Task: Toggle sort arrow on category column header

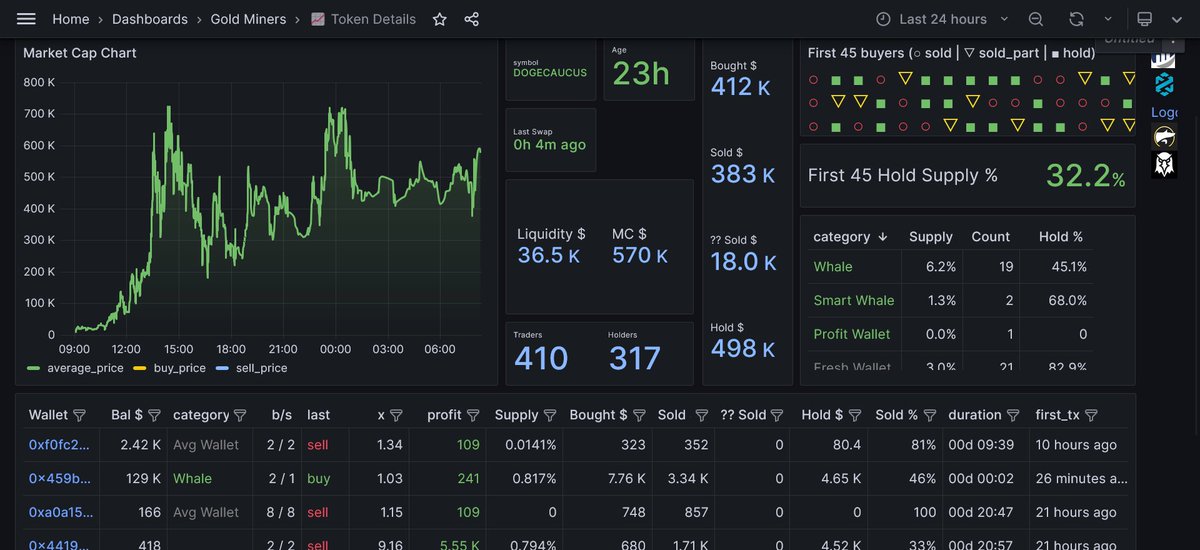Action: tap(883, 237)
